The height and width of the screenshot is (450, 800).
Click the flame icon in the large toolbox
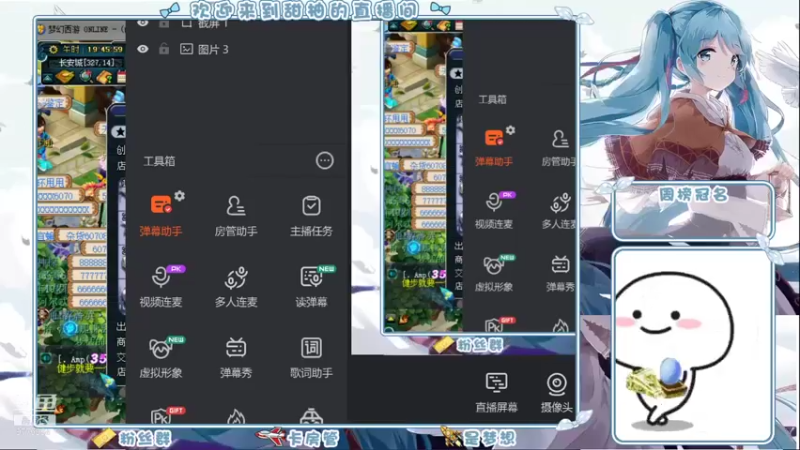236,417
